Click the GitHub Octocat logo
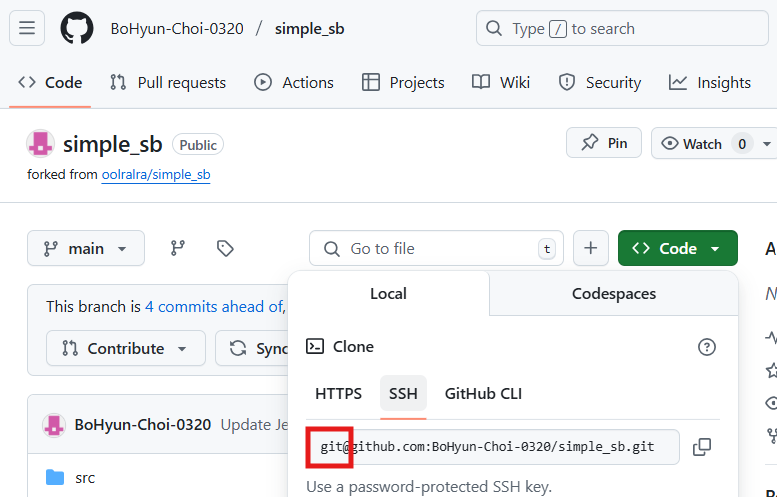The image size is (777, 497). click(x=77, y=28)
